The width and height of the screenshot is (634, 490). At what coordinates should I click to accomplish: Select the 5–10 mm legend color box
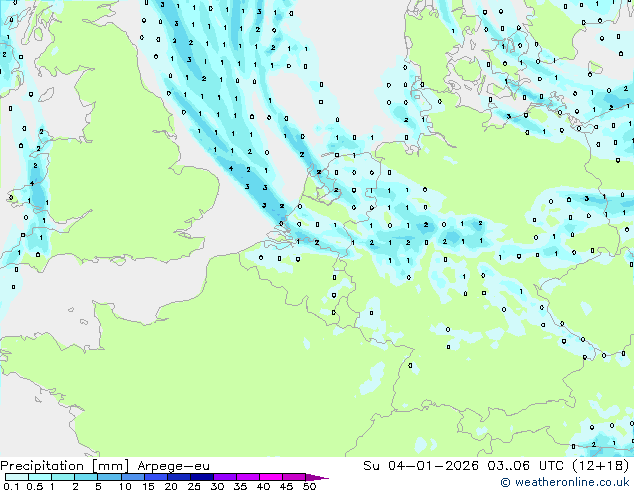point(109,477)
